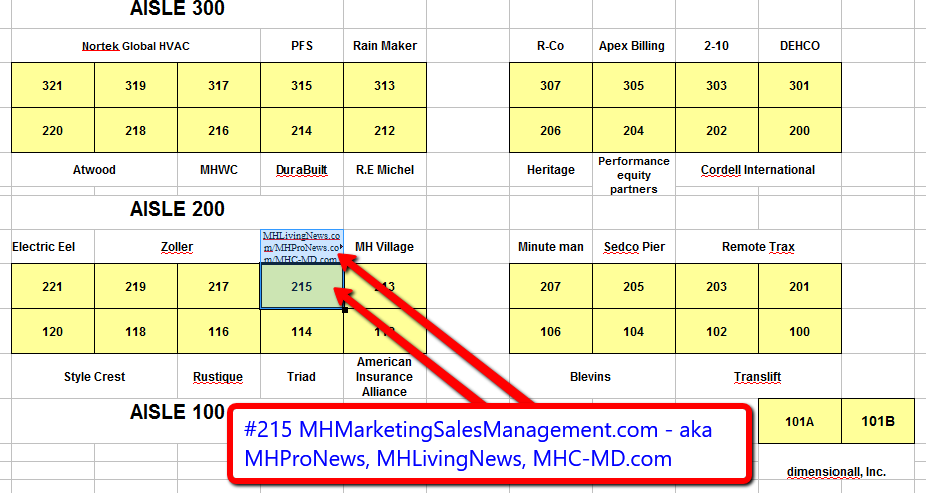
Task: Click booth cell 321
Action: tap(52, 86)
